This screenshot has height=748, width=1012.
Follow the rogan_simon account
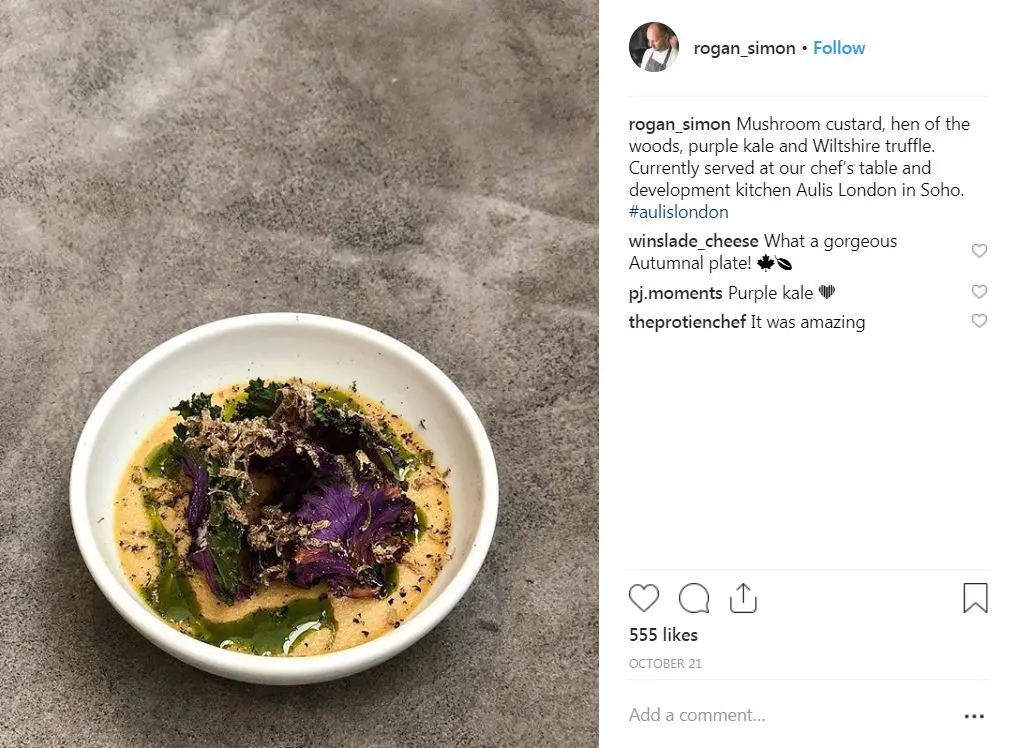pyautogui.click(x=839, y=48)
